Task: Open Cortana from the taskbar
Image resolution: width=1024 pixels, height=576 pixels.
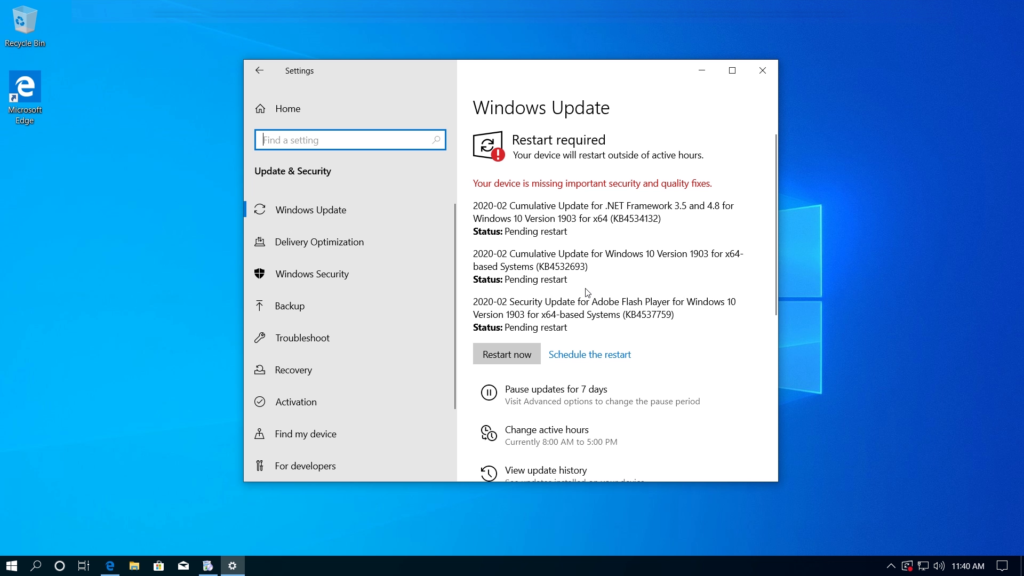Action: [59, 566]
